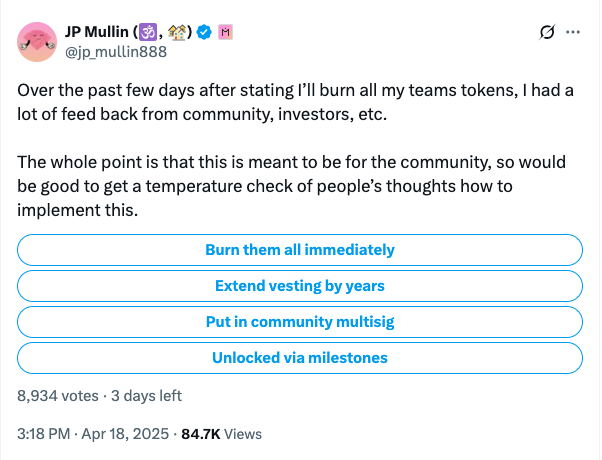Open the 3:18 PM Apr 18 timestamp

pyautogui.click(x=91, y=434)
